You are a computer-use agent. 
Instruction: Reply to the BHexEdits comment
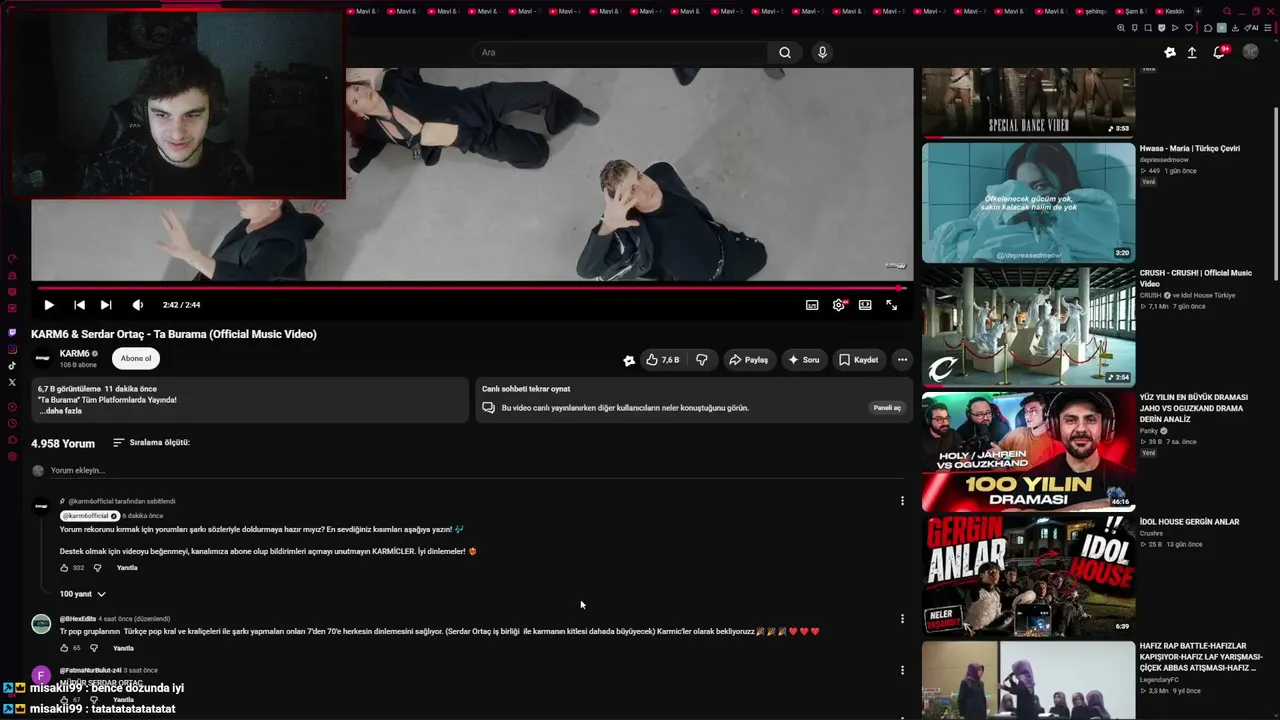123,648
